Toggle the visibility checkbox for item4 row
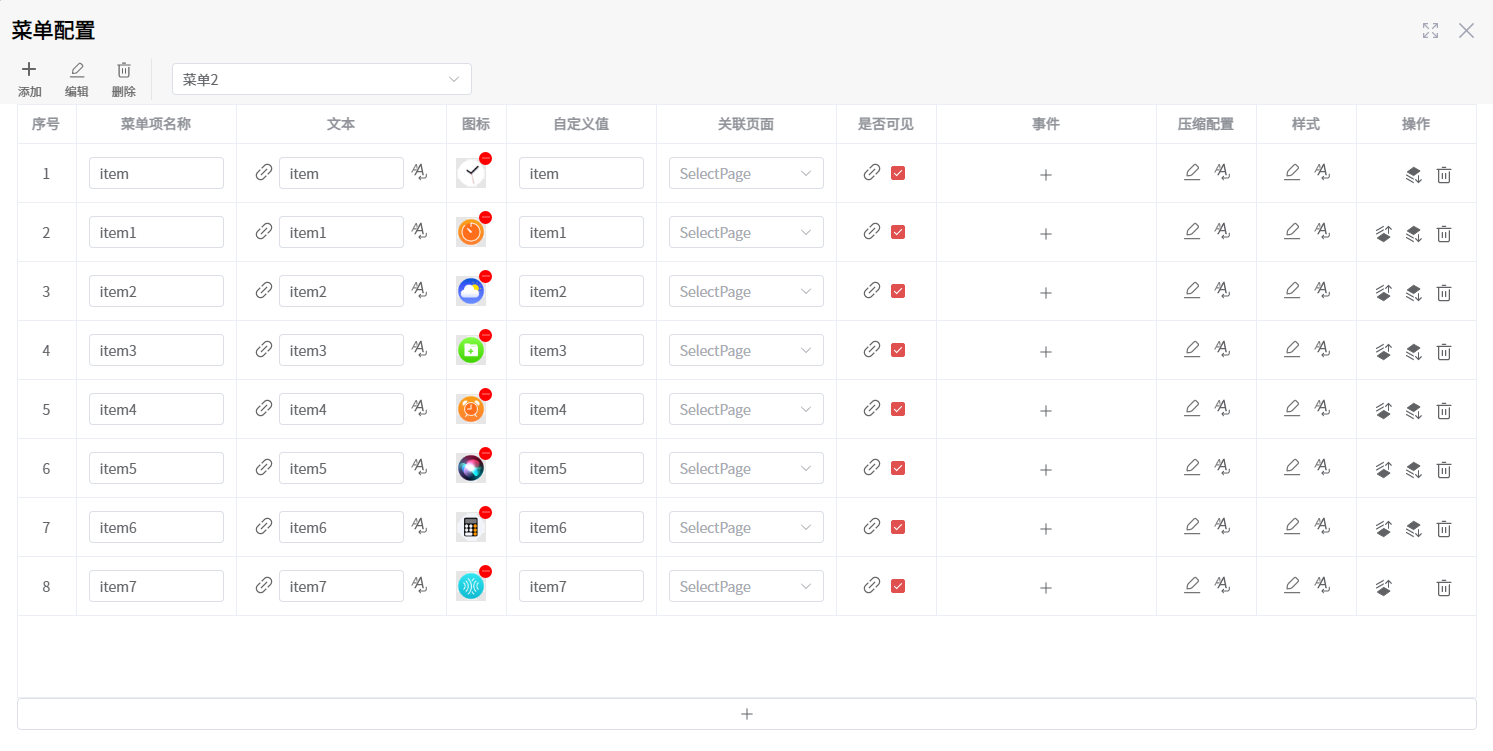Image resolution: width=1493 pixels, height=751 pixels. (898, 409)
